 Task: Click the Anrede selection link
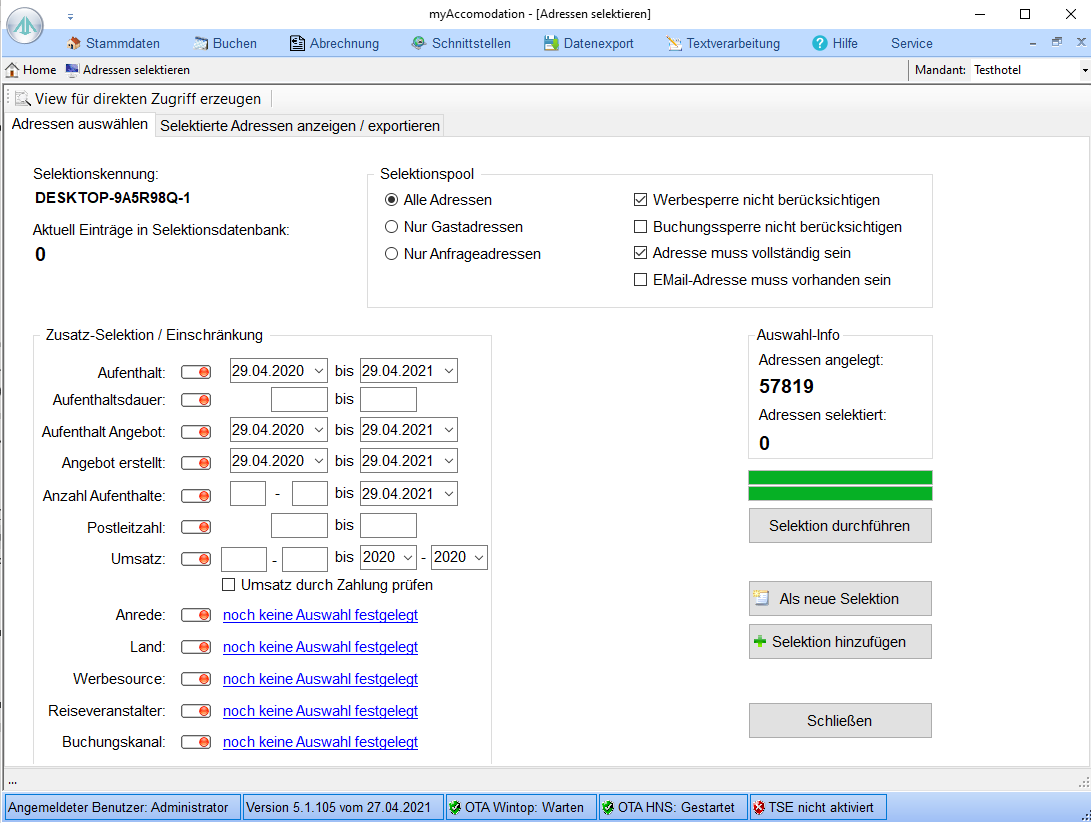[320, 615]
